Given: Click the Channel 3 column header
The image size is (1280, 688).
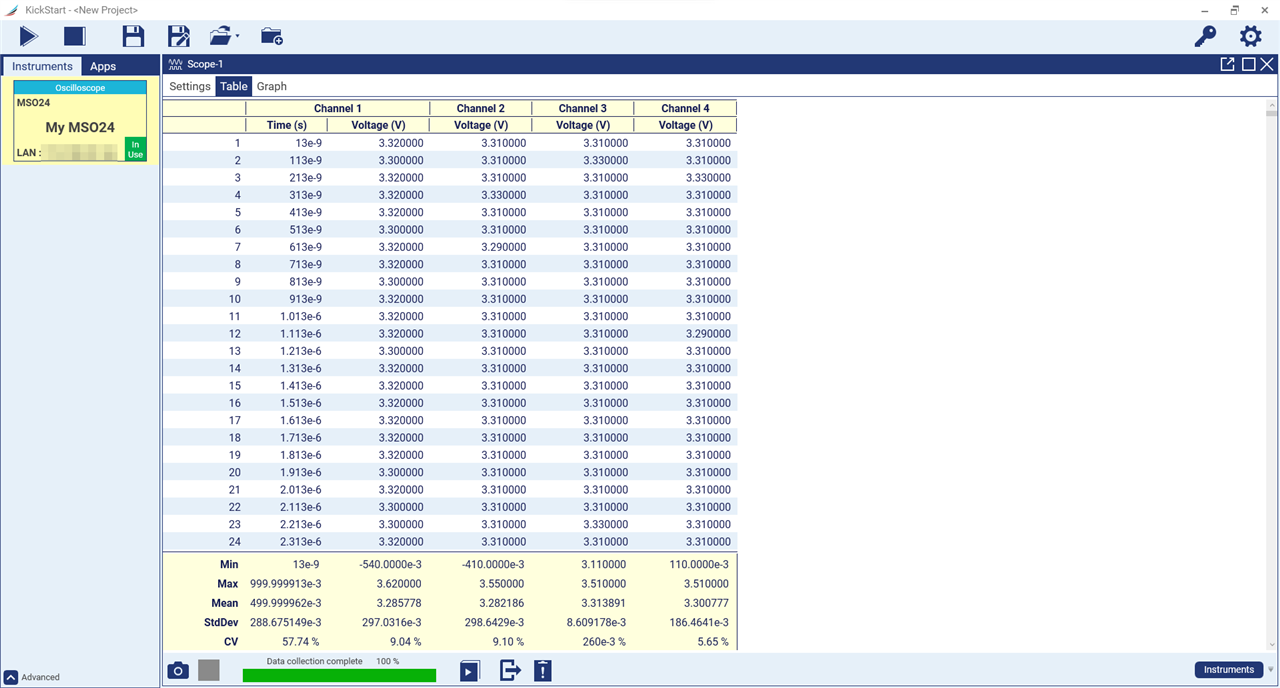Looking at the screenshot, I should pyautogui.click(x=583, y=108).
